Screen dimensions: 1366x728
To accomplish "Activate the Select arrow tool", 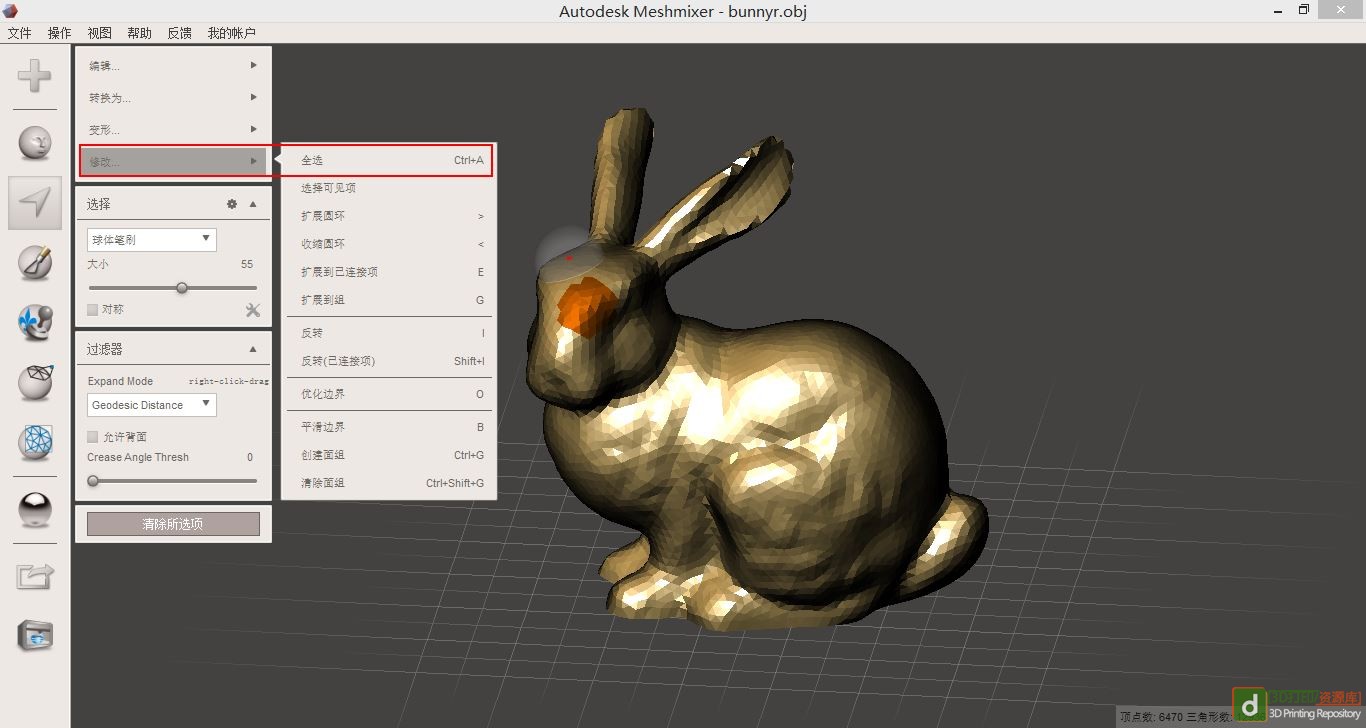I will point(35,203).
